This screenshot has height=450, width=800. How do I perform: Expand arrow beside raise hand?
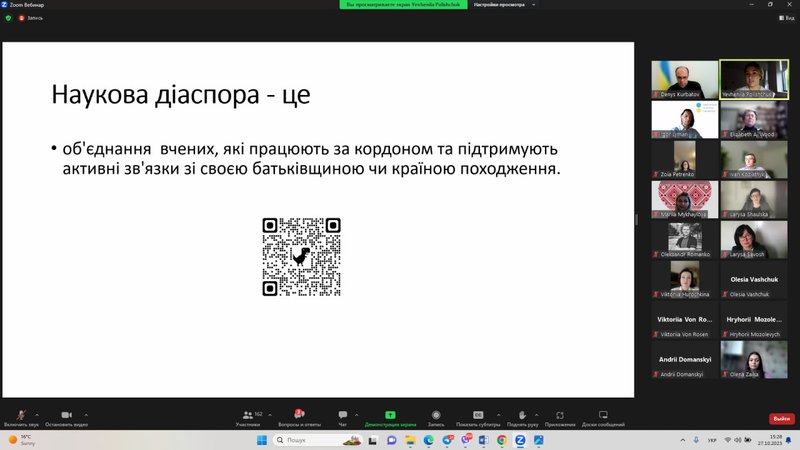point(536,415)
